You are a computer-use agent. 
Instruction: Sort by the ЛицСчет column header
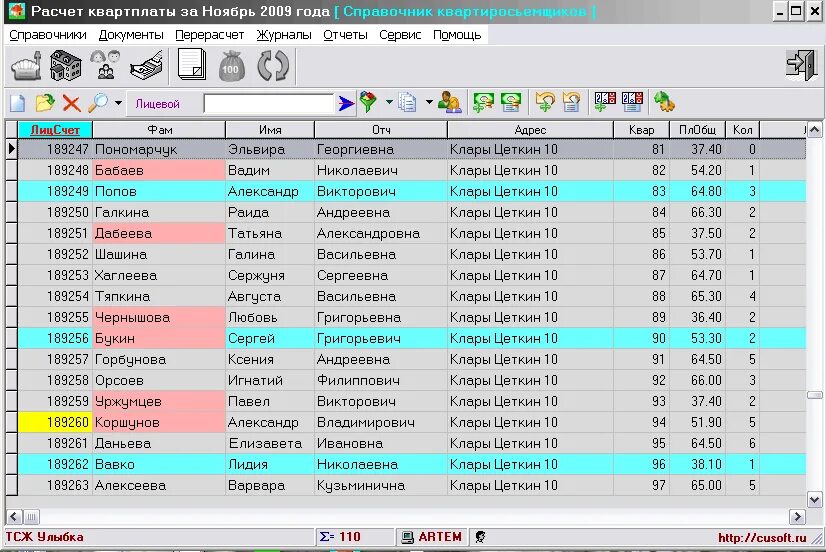click(x=55, y=130)
